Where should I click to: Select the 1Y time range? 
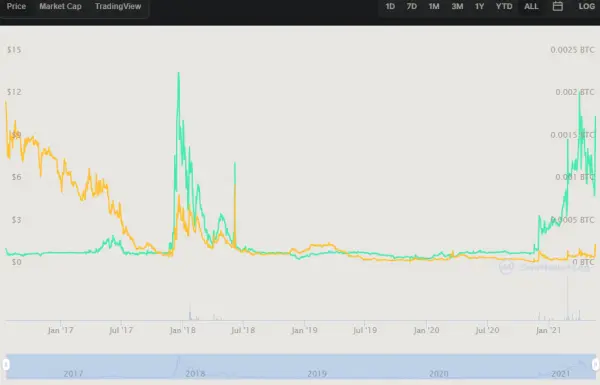pos(479,7)
